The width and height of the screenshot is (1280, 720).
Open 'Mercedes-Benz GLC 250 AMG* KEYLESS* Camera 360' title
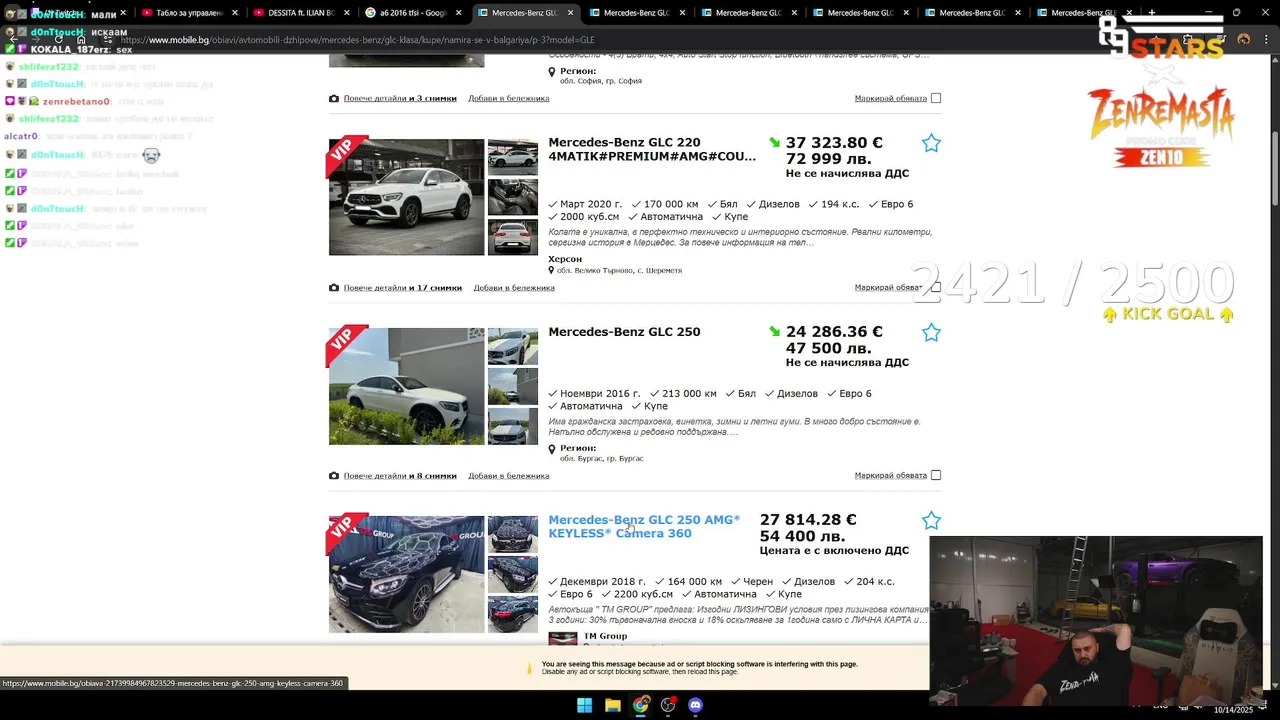(x=644, y=526)
